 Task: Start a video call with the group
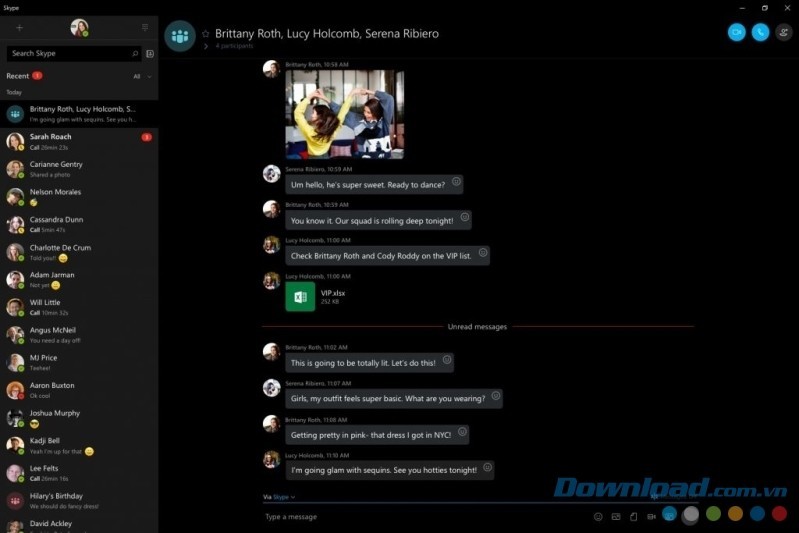736,32
